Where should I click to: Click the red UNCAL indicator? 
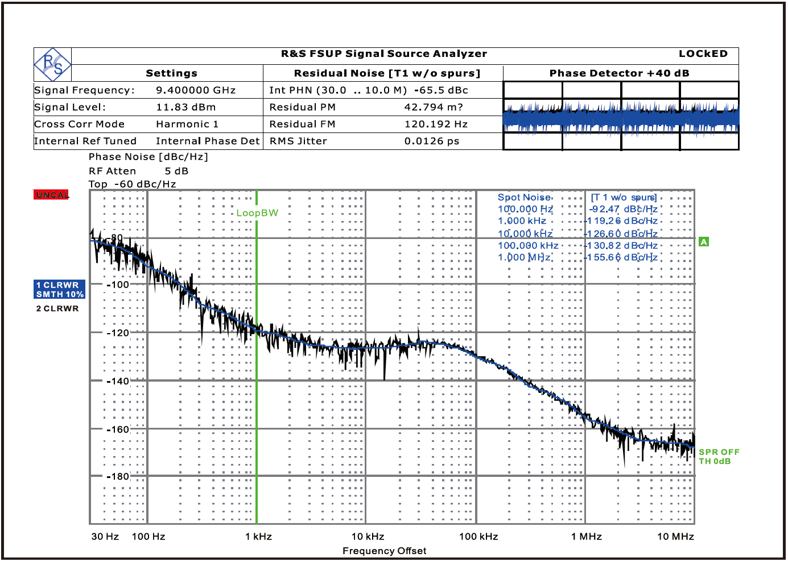pos(51,194)
